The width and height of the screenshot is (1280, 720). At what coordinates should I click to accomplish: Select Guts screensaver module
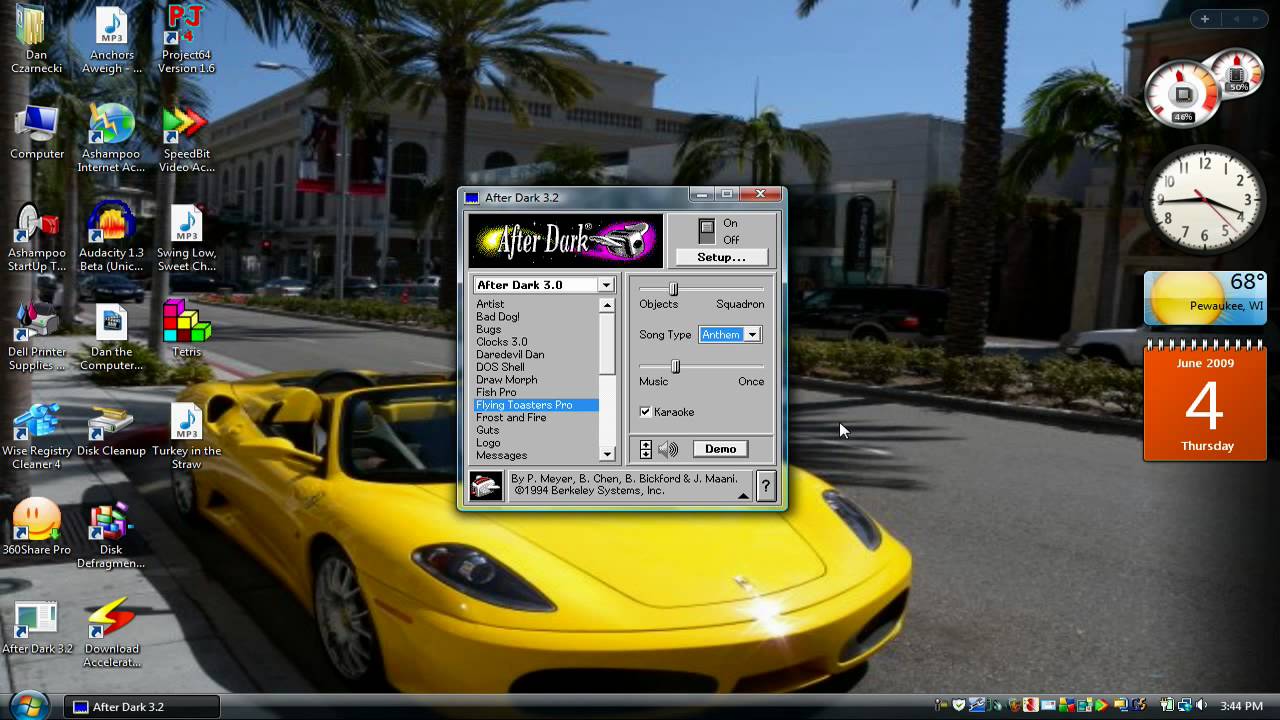[x=536, y=430]
